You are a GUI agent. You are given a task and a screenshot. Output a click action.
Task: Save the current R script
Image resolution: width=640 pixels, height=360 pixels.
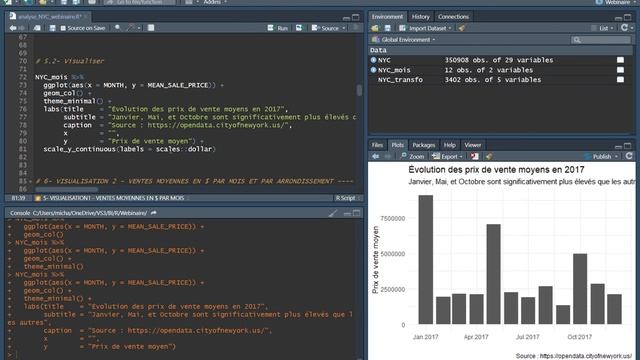point(53,28)
